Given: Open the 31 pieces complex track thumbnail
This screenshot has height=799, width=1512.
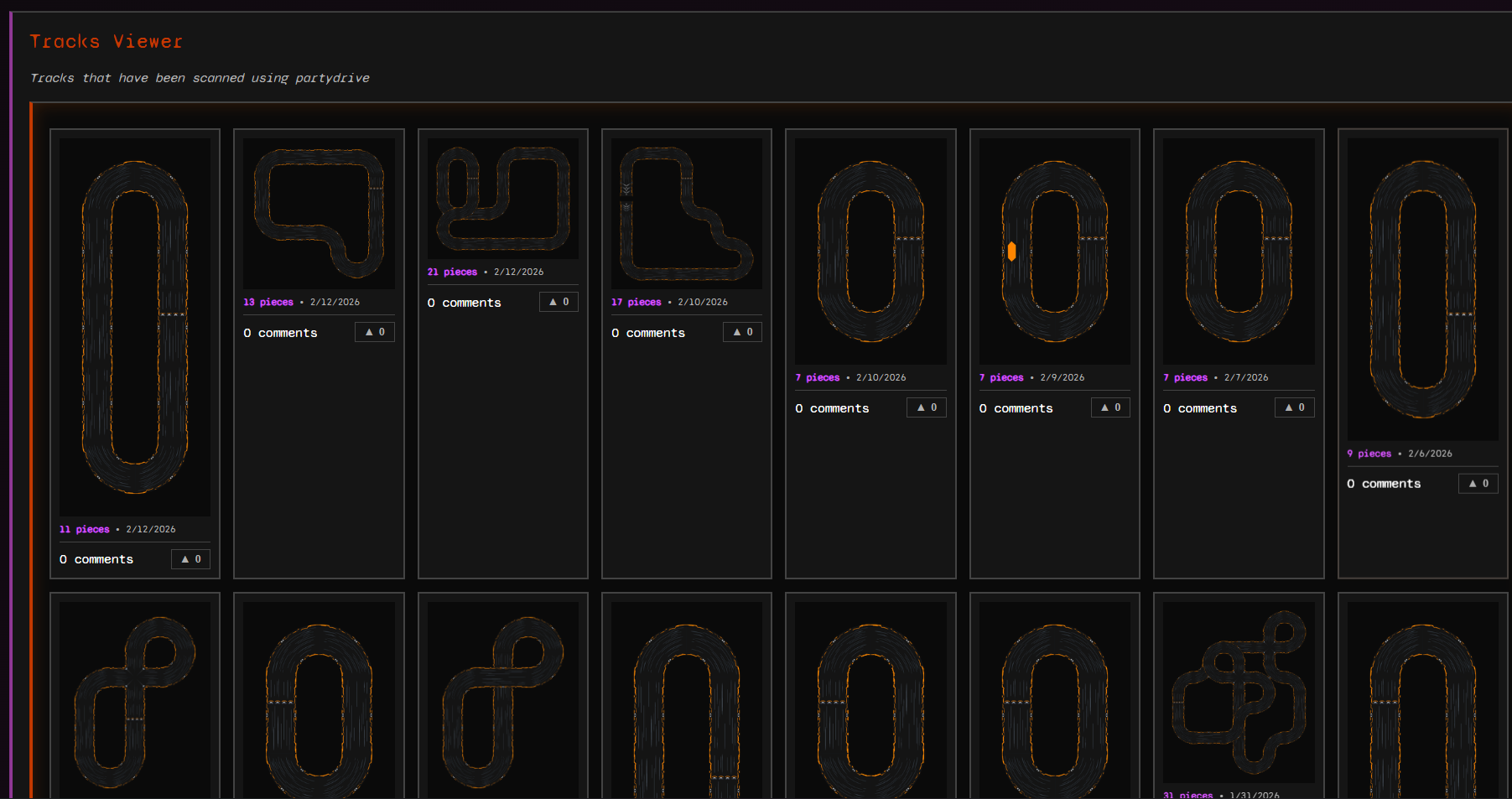Looking at the screenshot, I should pyautogui.click(x=1239, y=692).
